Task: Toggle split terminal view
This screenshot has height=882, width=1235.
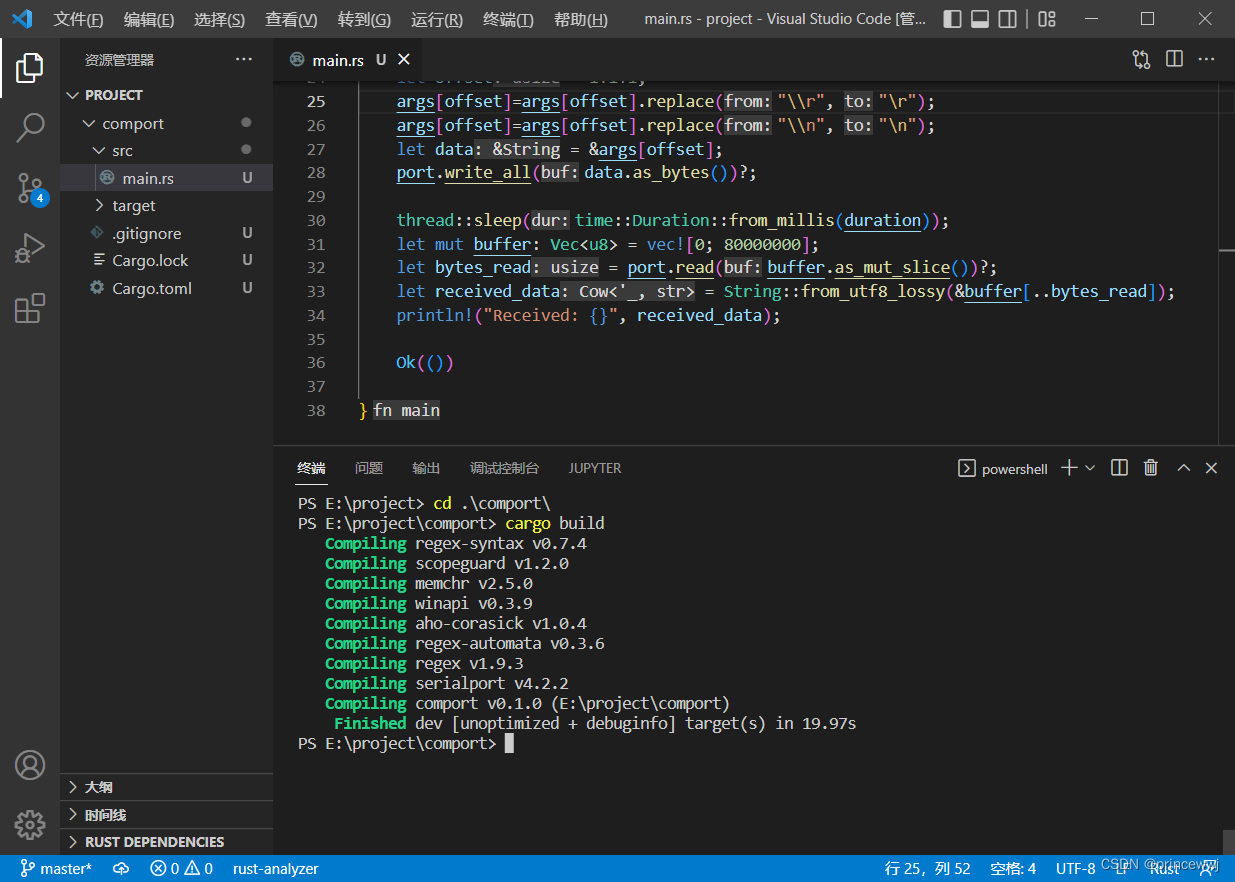Action: coord(1118,467)
